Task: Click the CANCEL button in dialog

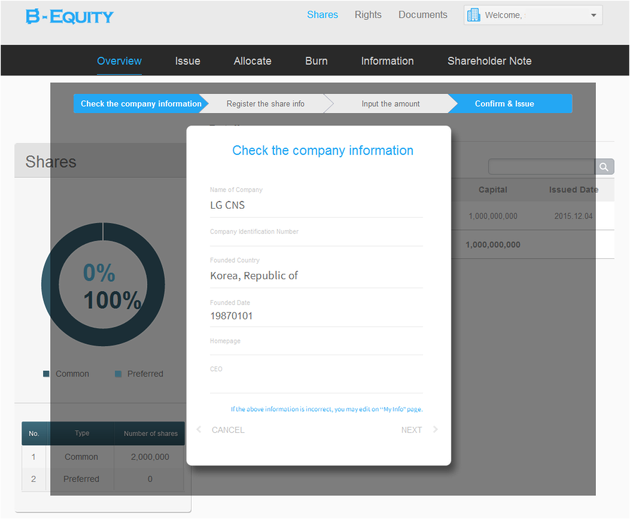Action: 228,430
